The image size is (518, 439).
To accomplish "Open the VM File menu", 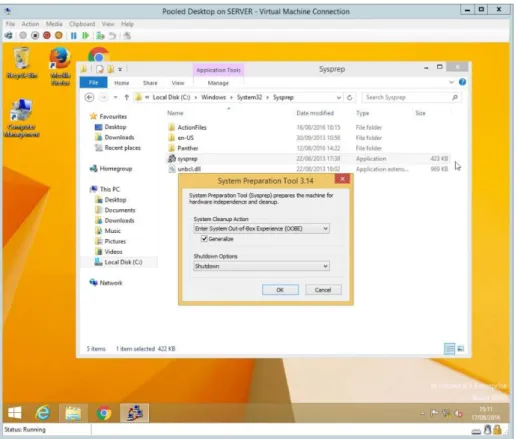I will pyautogui.click(x=10, y=24).
